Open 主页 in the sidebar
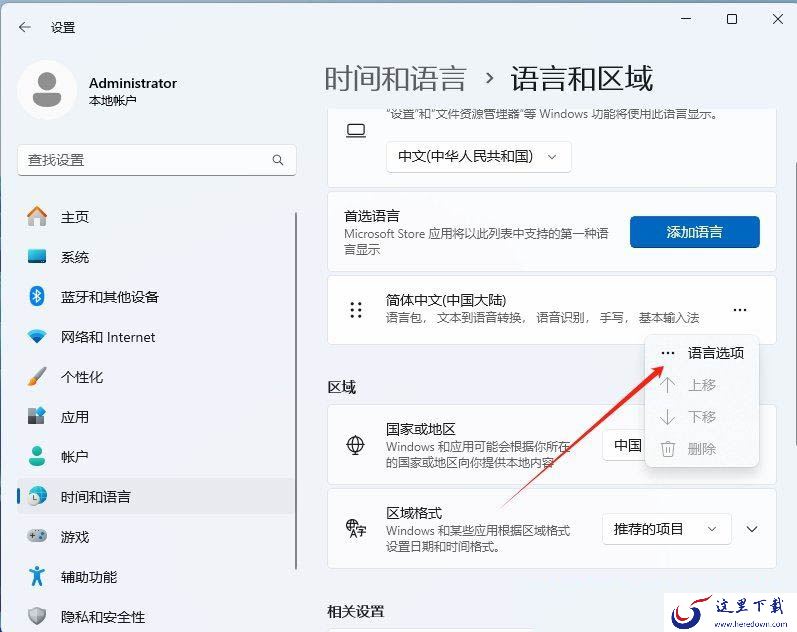The height and width of the screenshot is (632, 797). [x=156, y=217]
